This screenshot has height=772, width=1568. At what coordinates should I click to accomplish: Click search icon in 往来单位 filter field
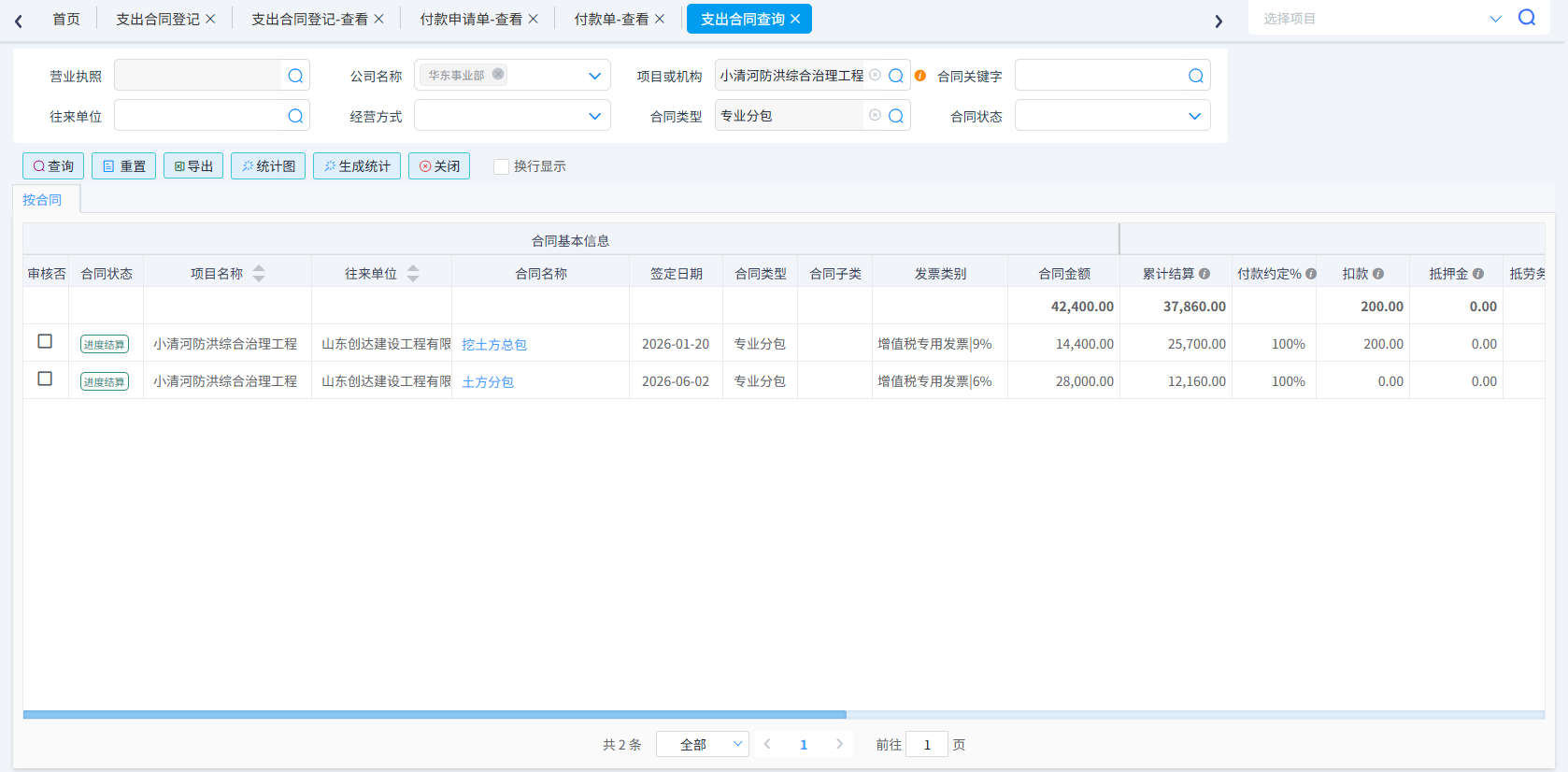pyautogui.click(x=295, y=116)
